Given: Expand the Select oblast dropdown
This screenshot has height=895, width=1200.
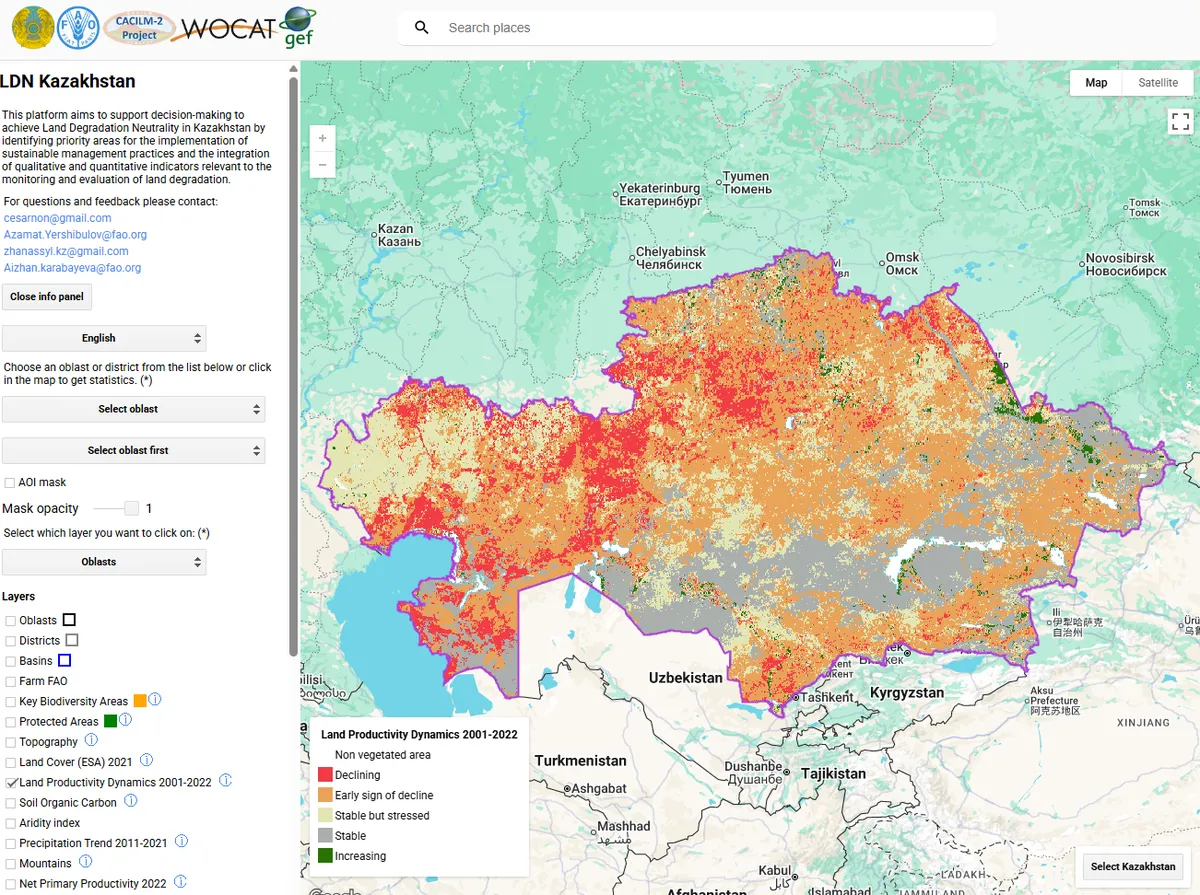Looking at the screenshot, I should 133,409.
